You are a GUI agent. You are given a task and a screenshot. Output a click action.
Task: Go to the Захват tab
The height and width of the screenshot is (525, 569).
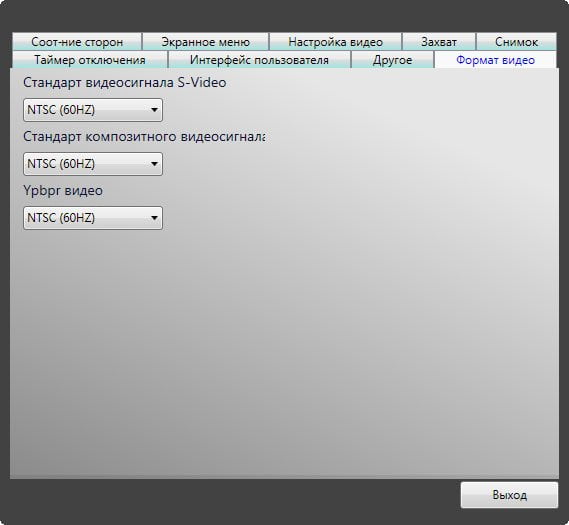coord(439,42)
